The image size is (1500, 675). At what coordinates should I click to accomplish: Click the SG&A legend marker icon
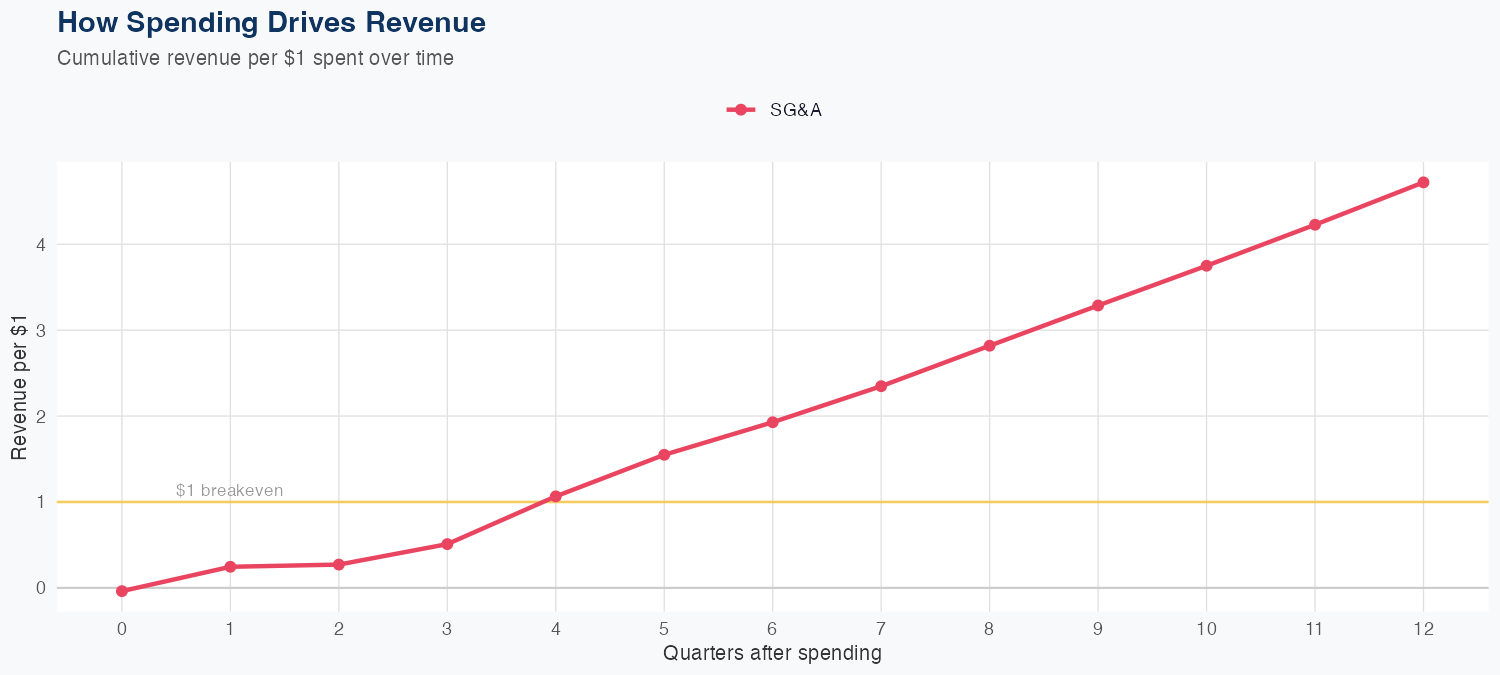click(x=740, y=110)
